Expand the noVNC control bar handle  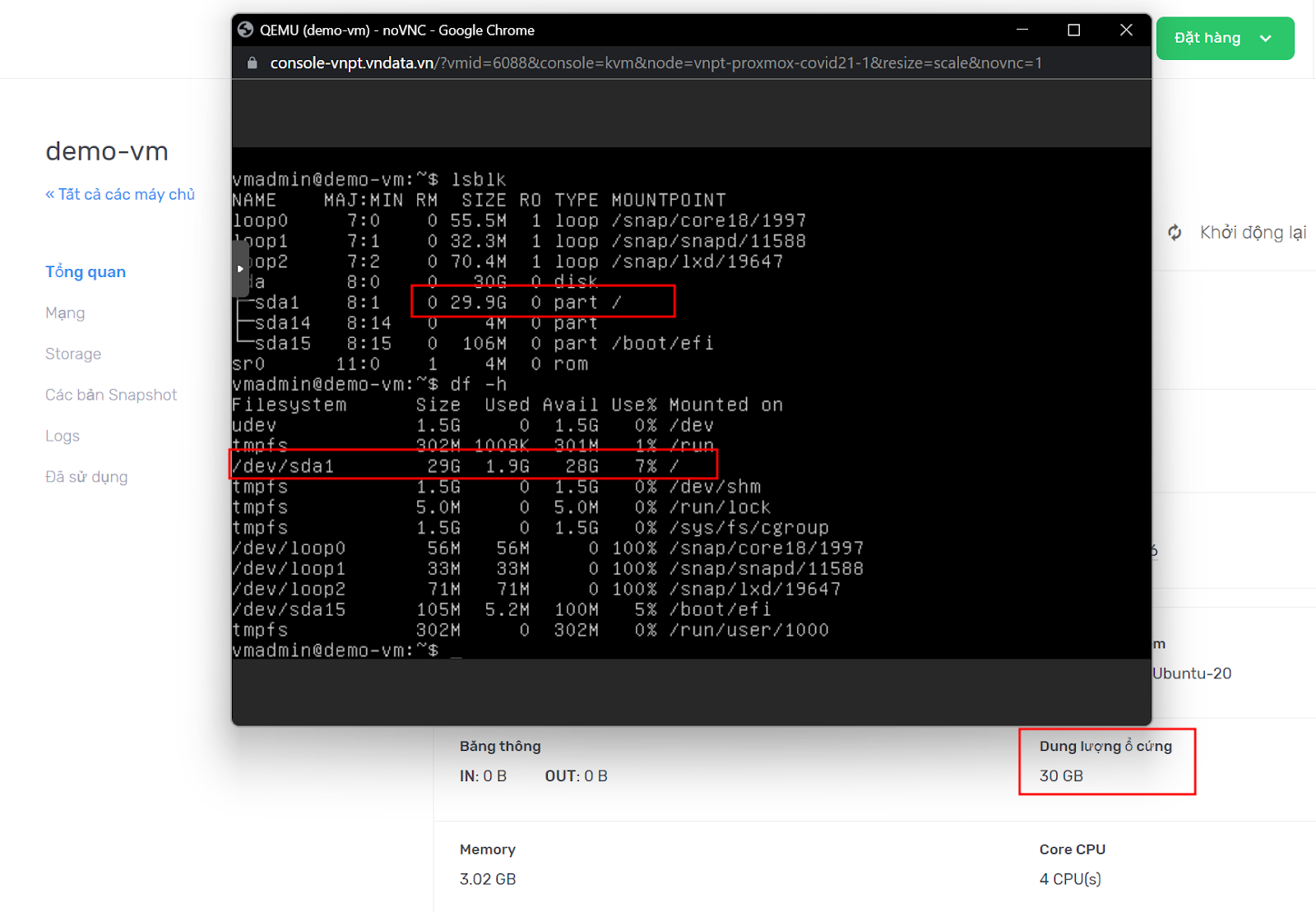click(x=240, y=269)
